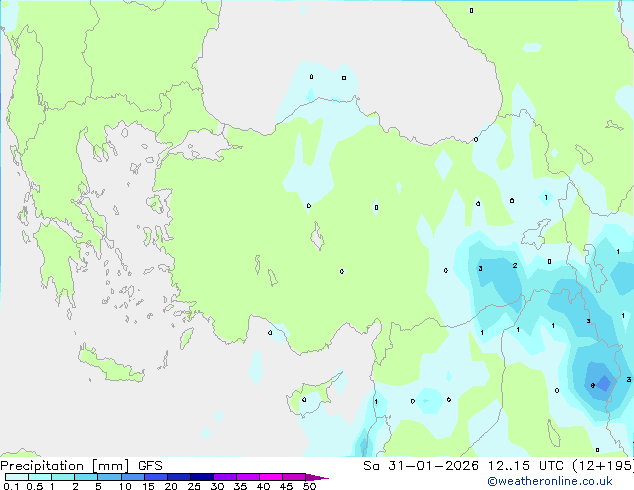Select the 0.1 mm lightest legend swatch
Image resolution: width=634 pixels, height=490 pixels.
point(17,477)
